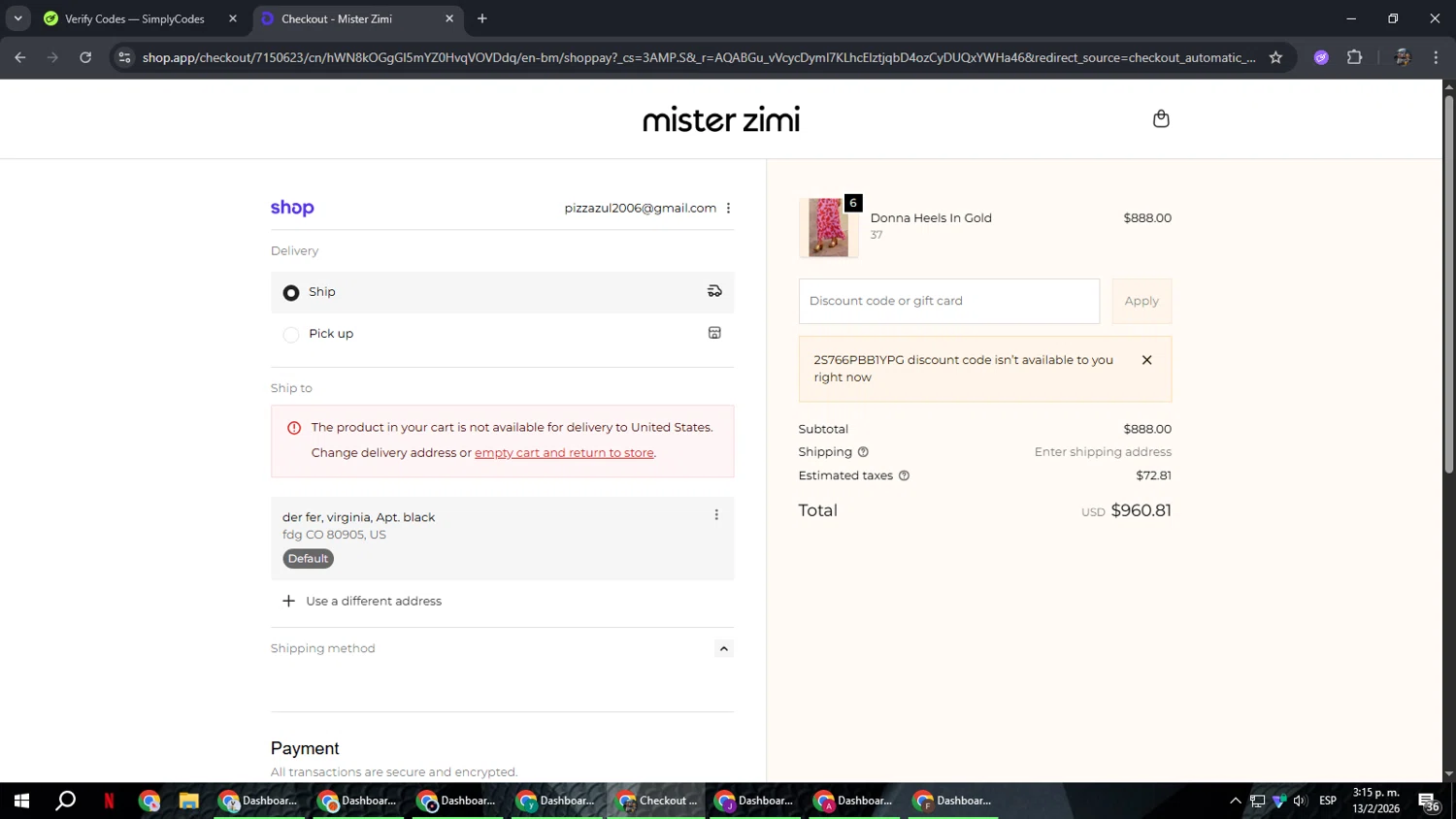
Task: Launch Netflix from the taskbar
Action: coord(109,801)
